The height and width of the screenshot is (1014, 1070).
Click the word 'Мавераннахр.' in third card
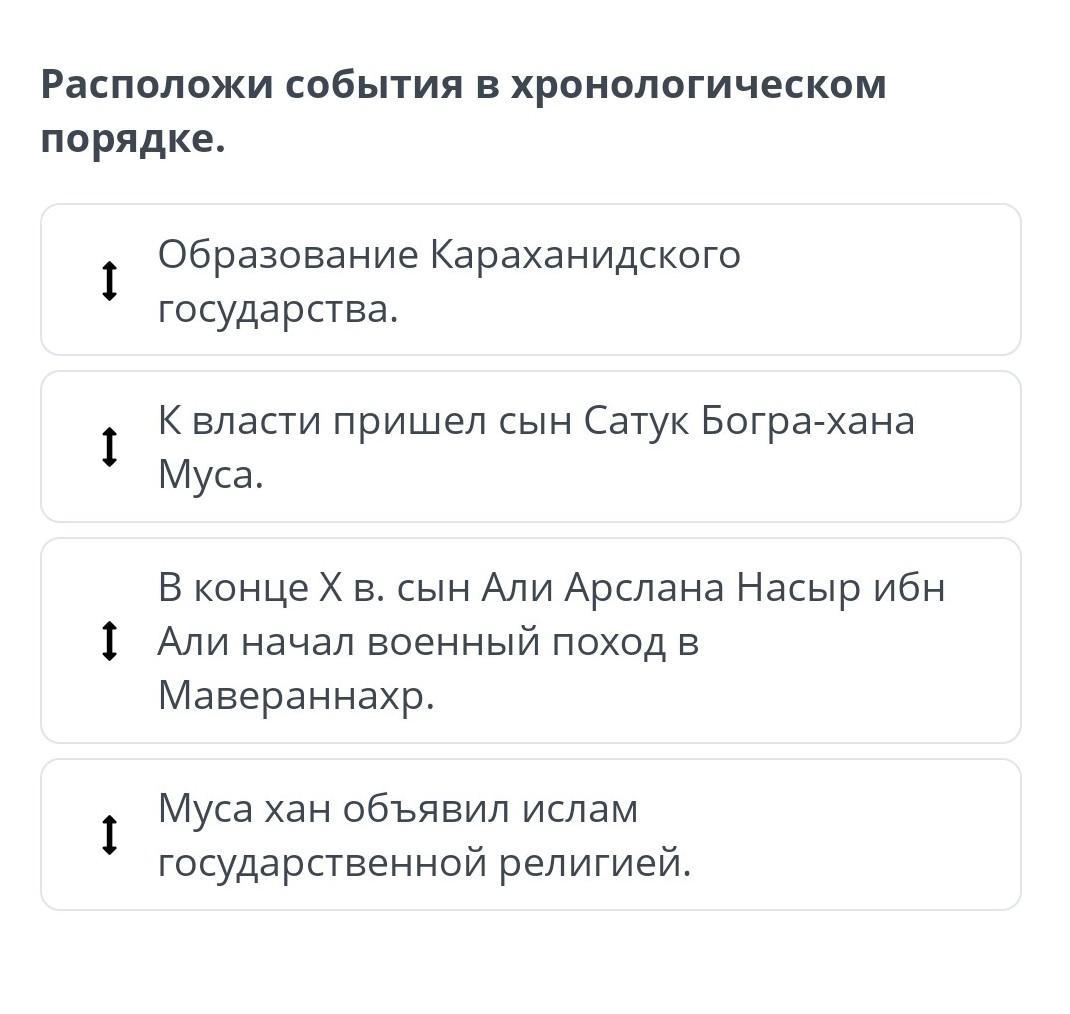coord(296,696)
